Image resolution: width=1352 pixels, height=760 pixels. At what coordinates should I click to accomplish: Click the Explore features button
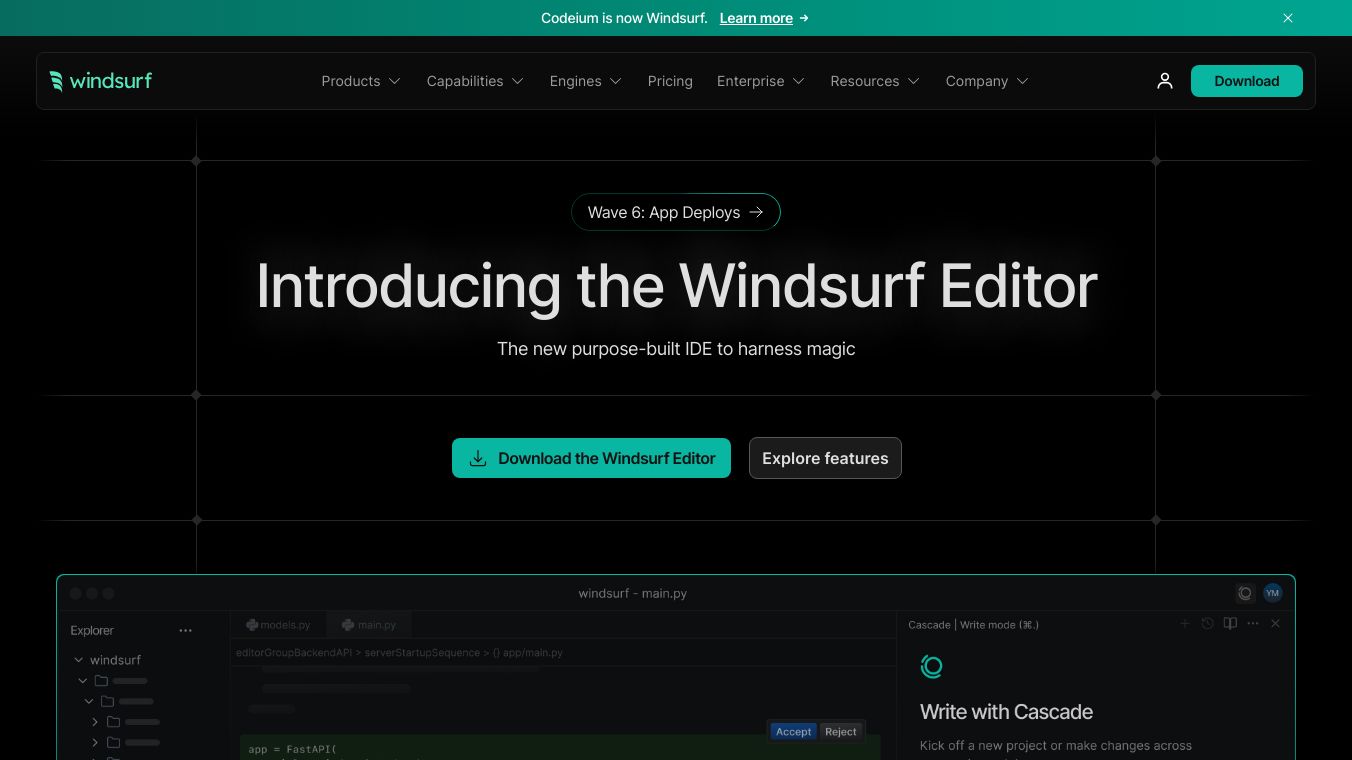(825, 458)
